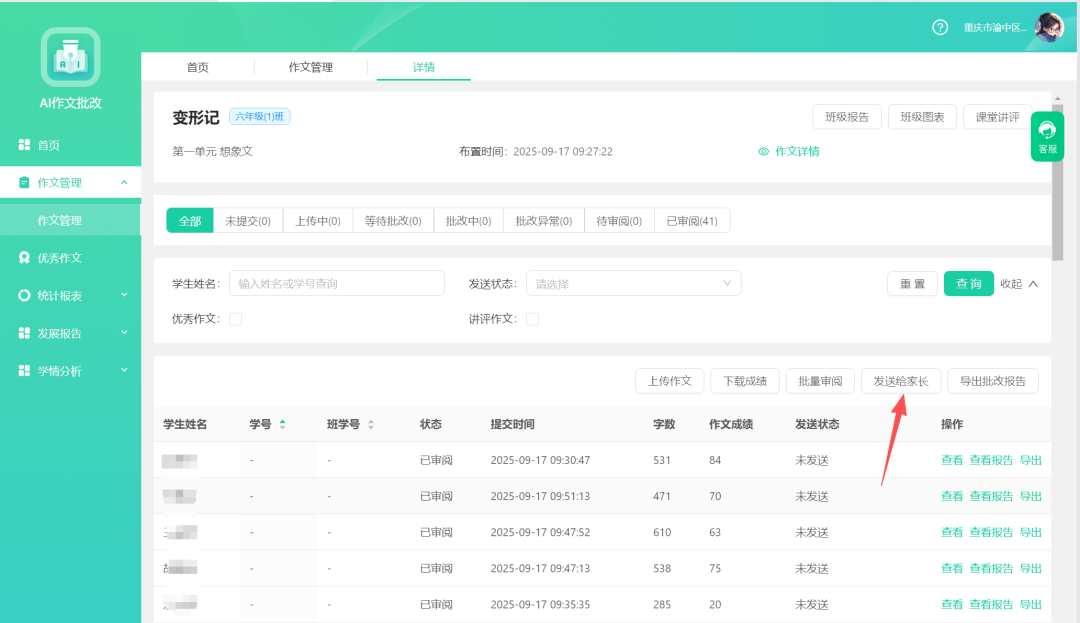Open the 发送状态 dropdown
Viewport: 1080px width, 623px height.
[x=633, y=283]
